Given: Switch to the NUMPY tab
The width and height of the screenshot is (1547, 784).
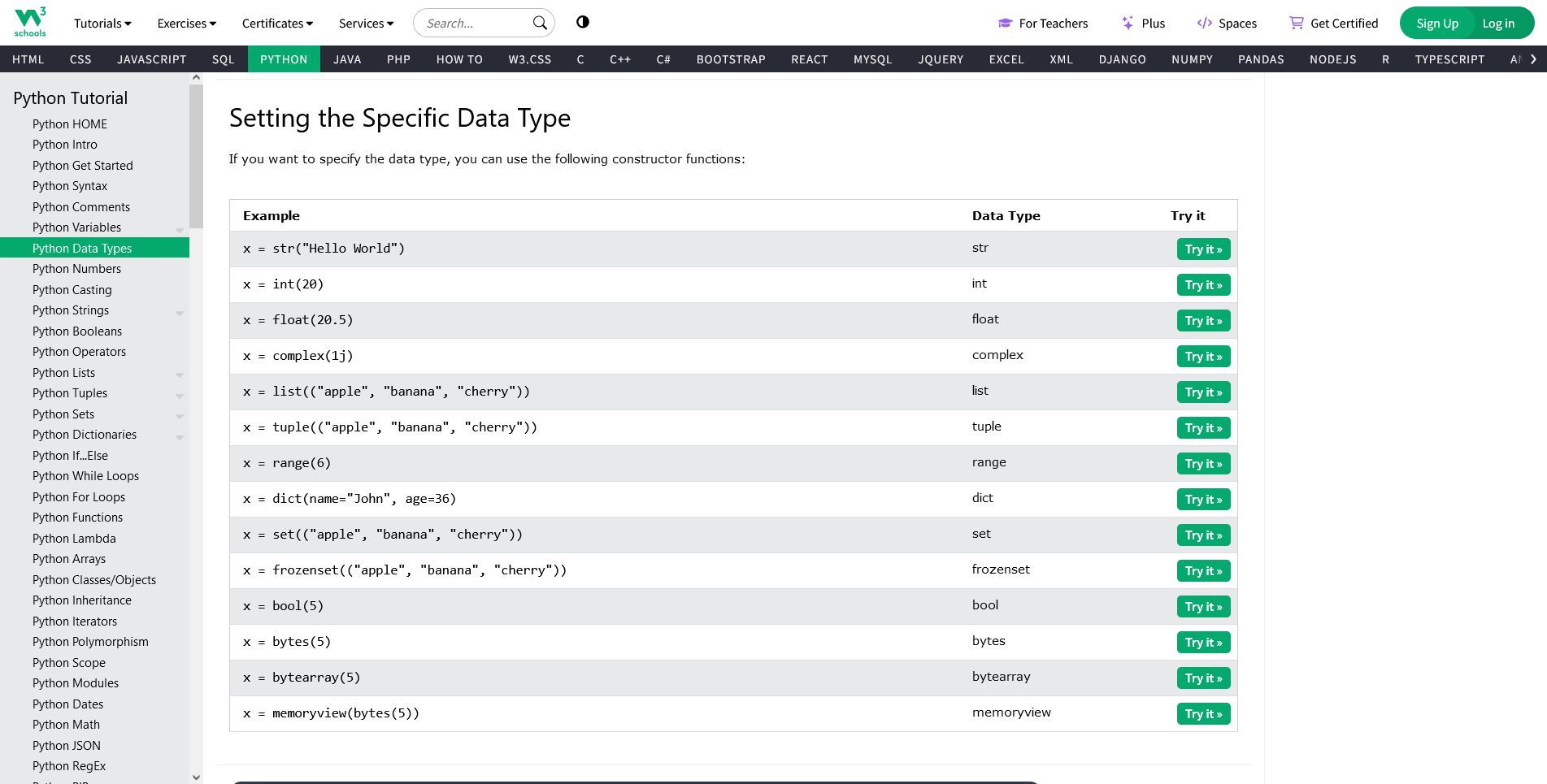Looking at the screenshot, I should 1192,58.
